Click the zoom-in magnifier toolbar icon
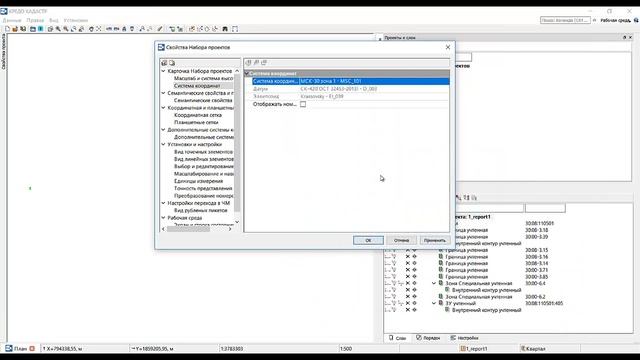Image resolution: width=640 pixels, height=360 pixels. pos(58,29)
